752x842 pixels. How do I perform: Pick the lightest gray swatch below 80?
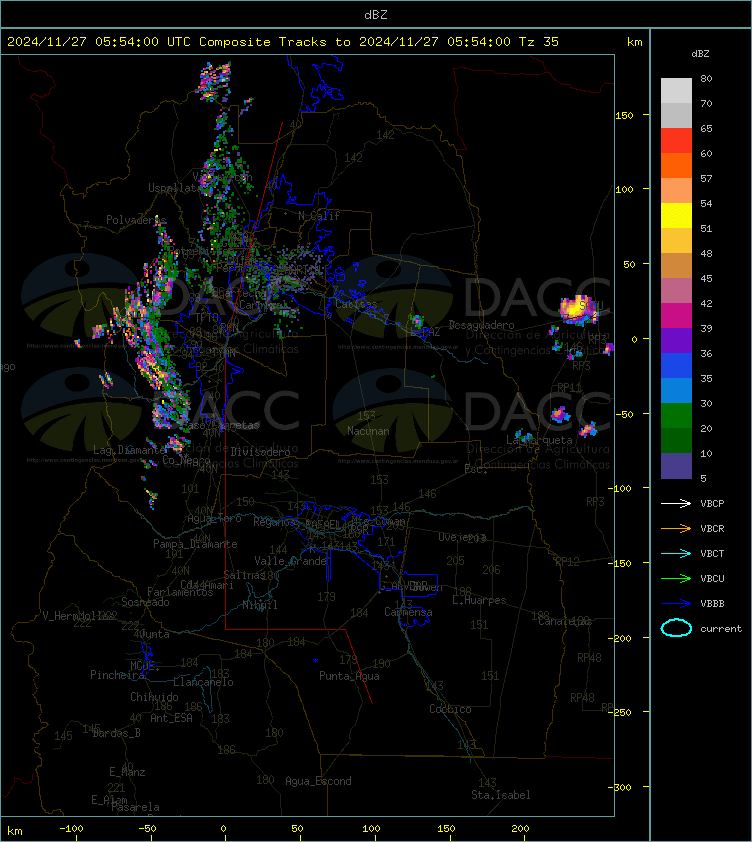pyautogui.click(x=676, y=90)
